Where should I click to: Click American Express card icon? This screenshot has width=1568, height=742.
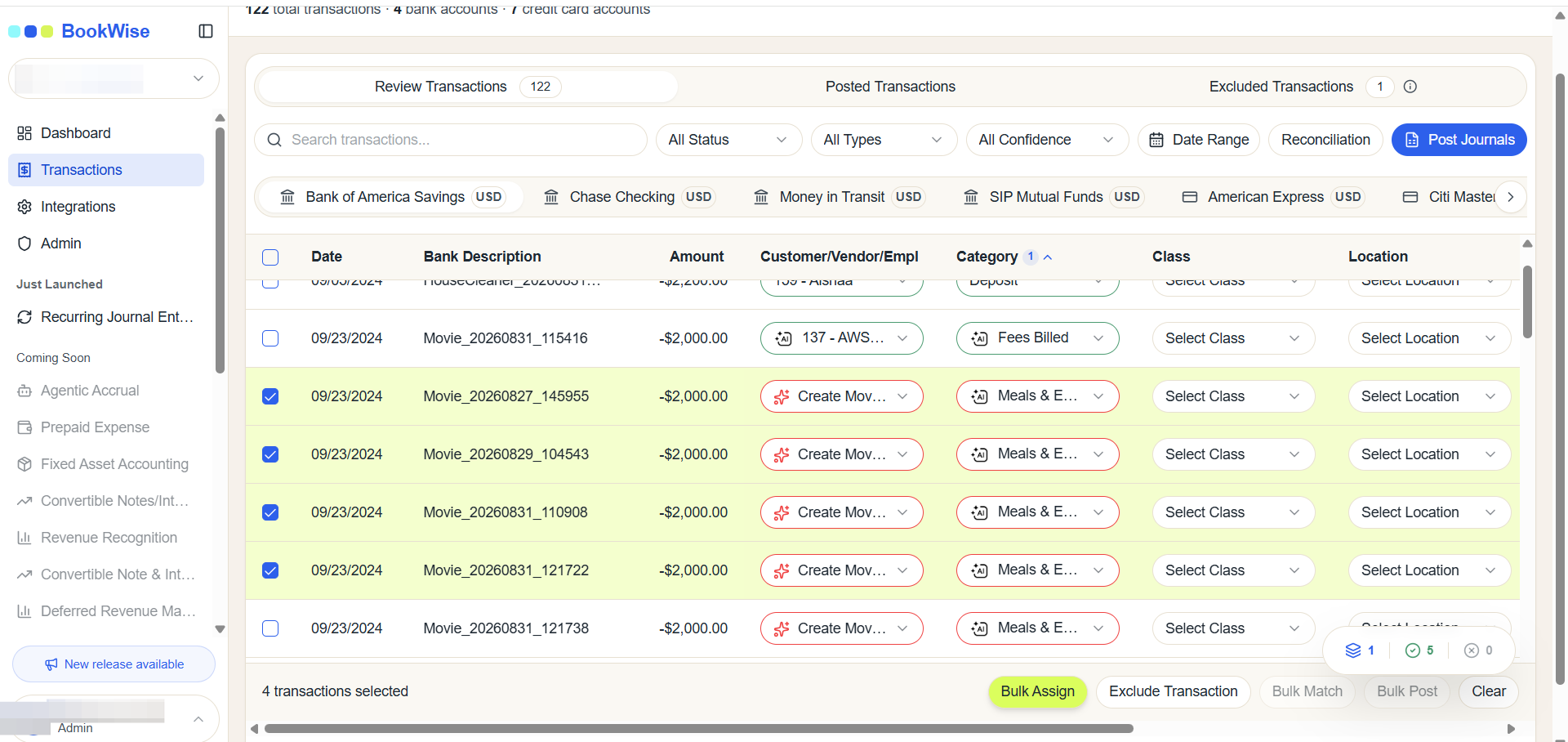click(x=1190, y=197)
